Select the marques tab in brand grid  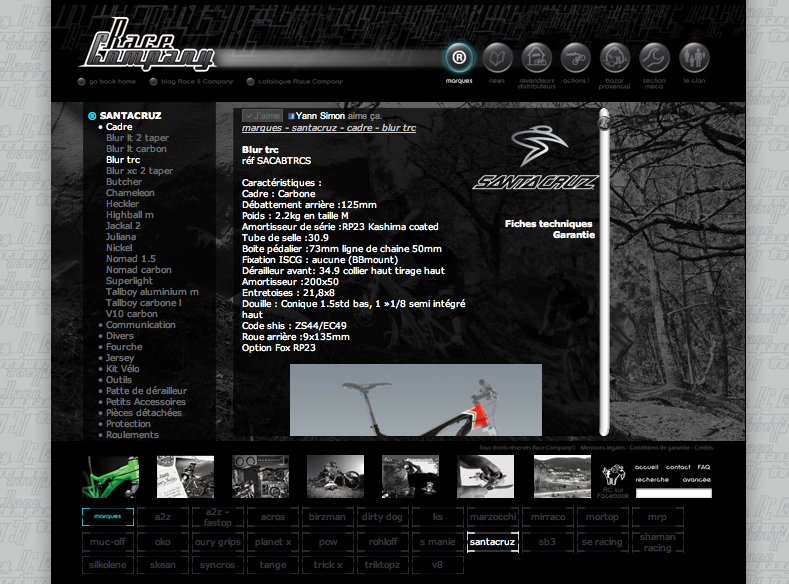coord(108,517)
